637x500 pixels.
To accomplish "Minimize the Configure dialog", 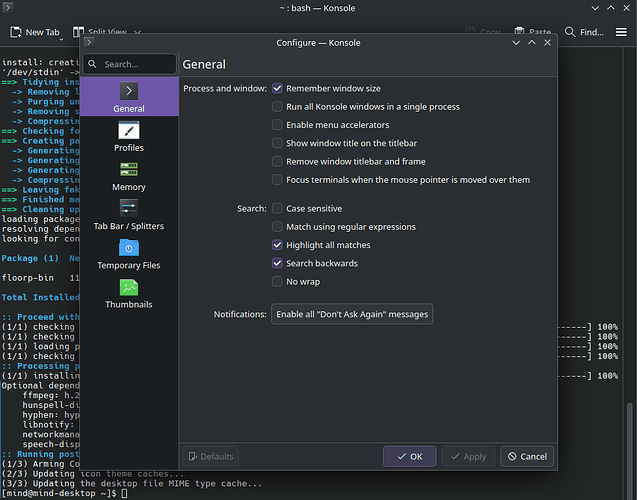I will pos(516,43).
